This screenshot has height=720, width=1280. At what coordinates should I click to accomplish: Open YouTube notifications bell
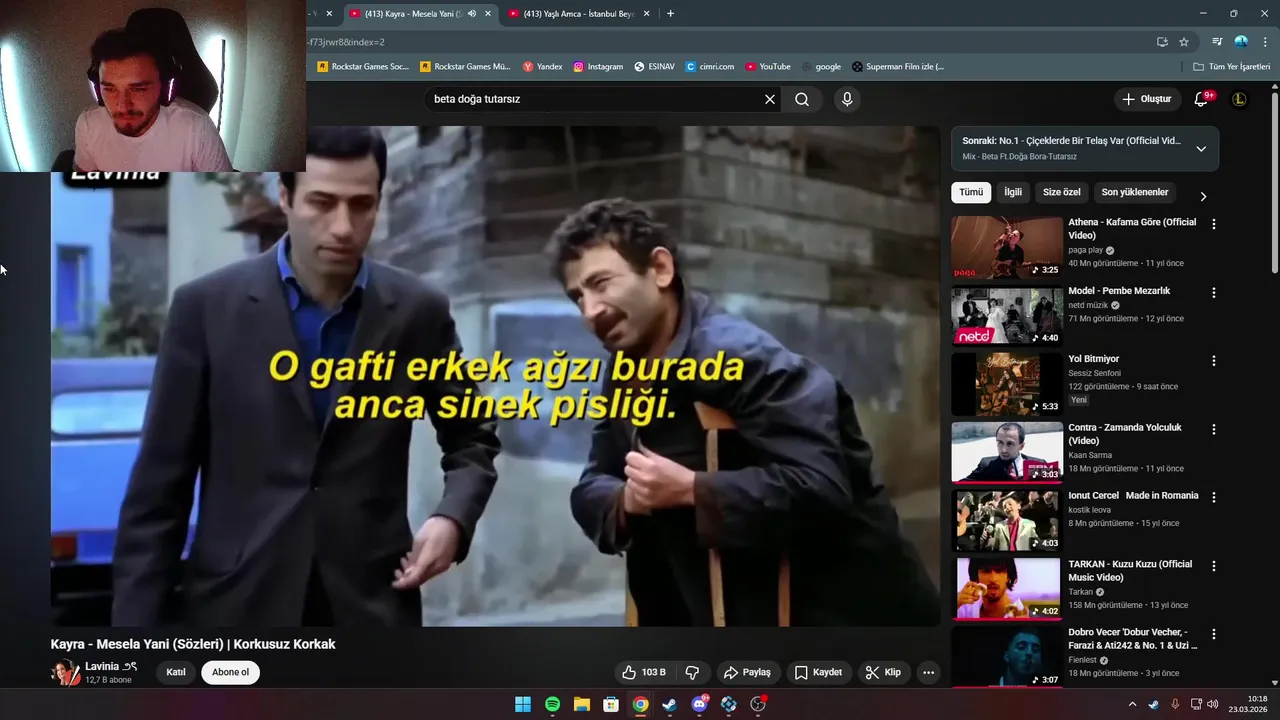[1201, 99]
